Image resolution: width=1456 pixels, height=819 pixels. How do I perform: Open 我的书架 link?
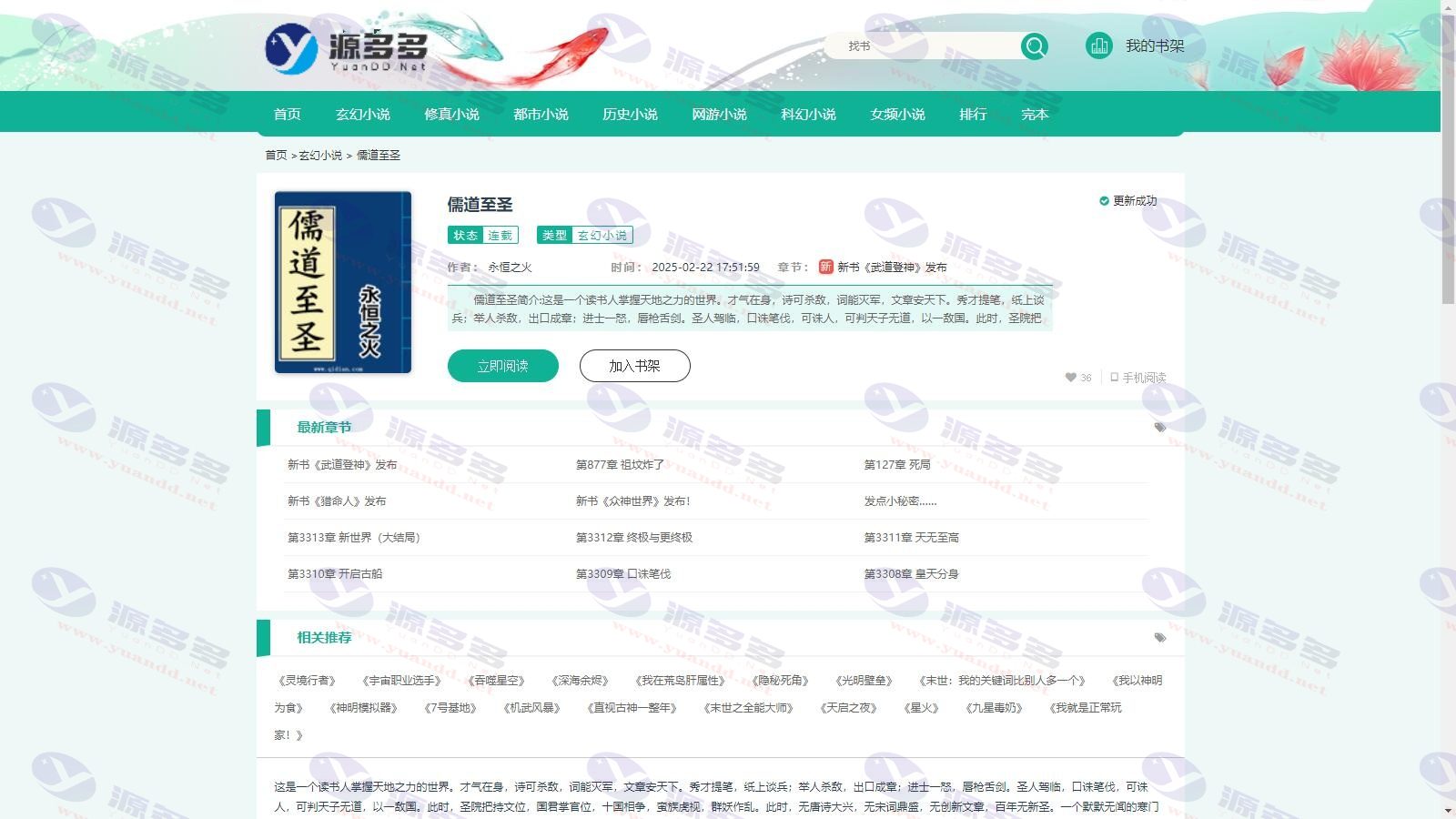(x=1155, y=45)
